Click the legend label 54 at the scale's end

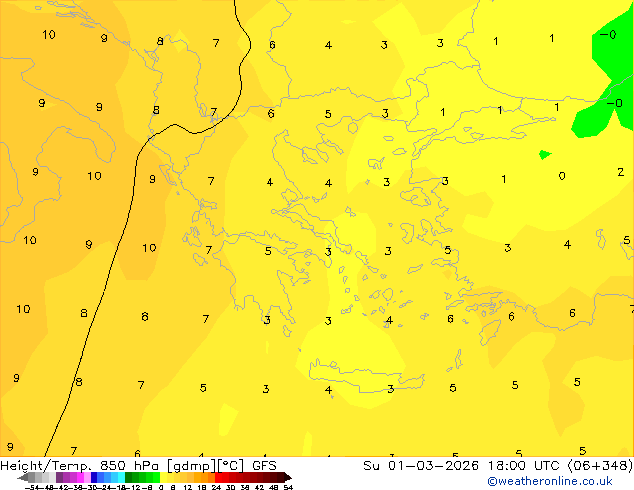(x=288, y=487)
